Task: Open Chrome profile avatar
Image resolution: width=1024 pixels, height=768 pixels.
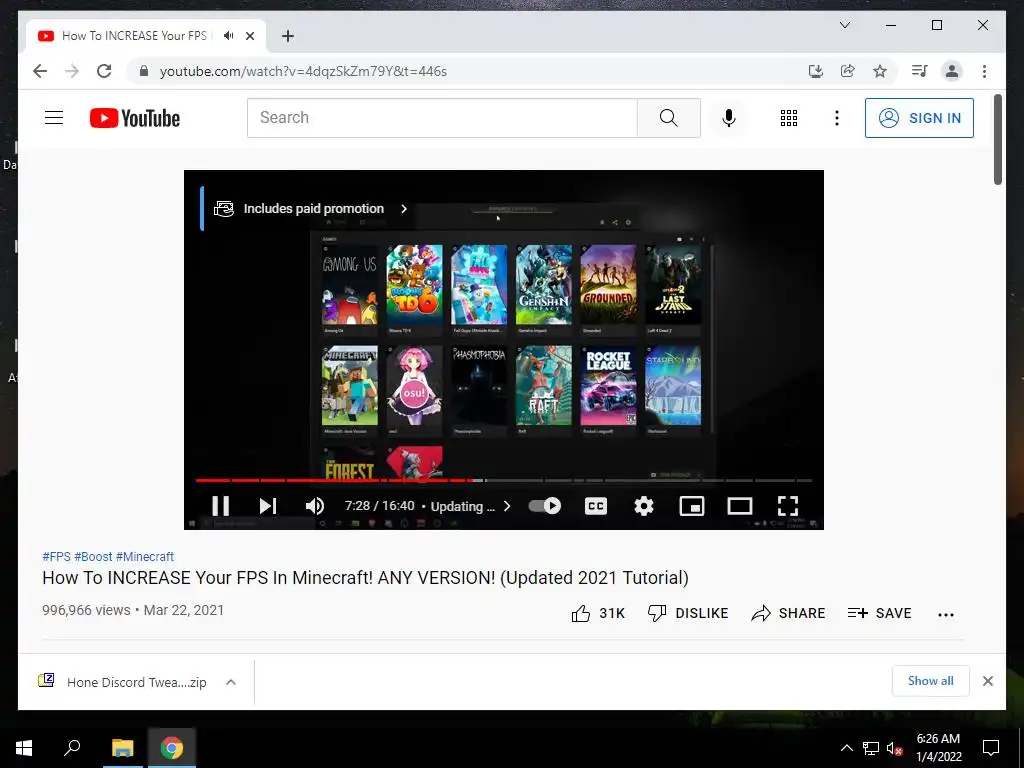Action: click(x=952, y=71)
